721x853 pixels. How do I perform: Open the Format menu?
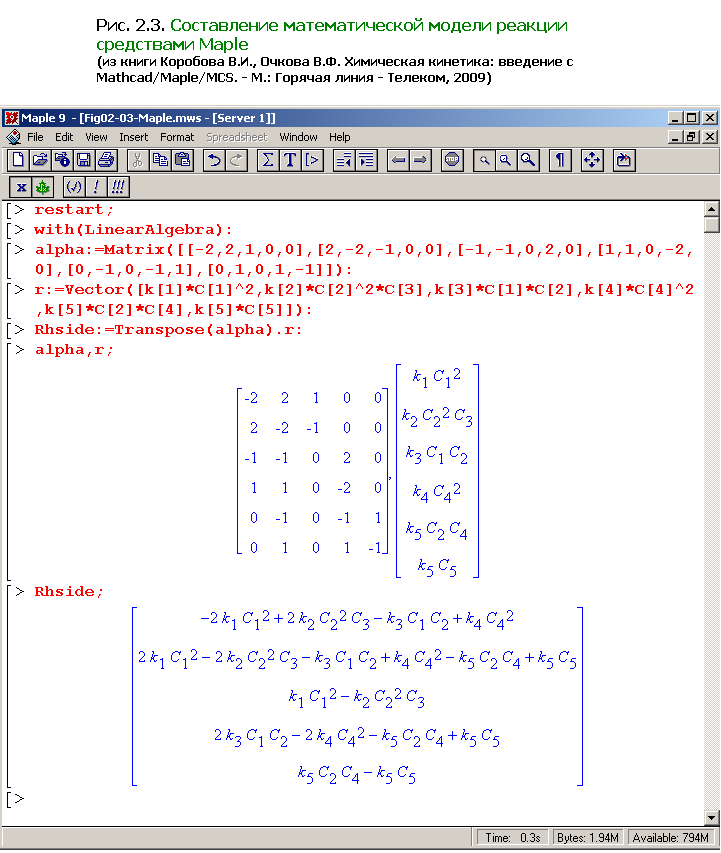click(x=177, y=137)
